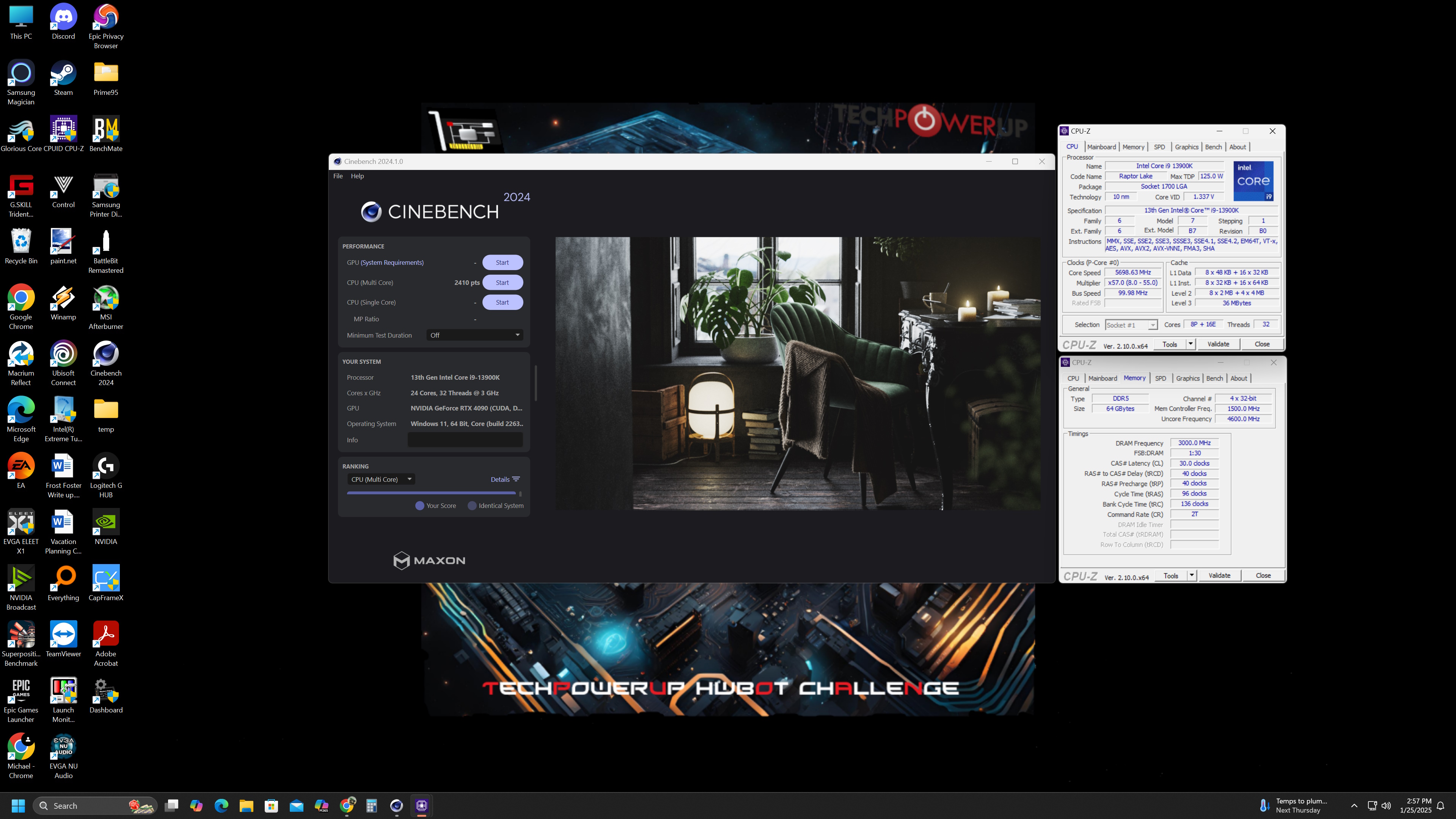Launch Winamp from the desktop
Viewport: 1456px width, 819px height.
click(63, 302)
